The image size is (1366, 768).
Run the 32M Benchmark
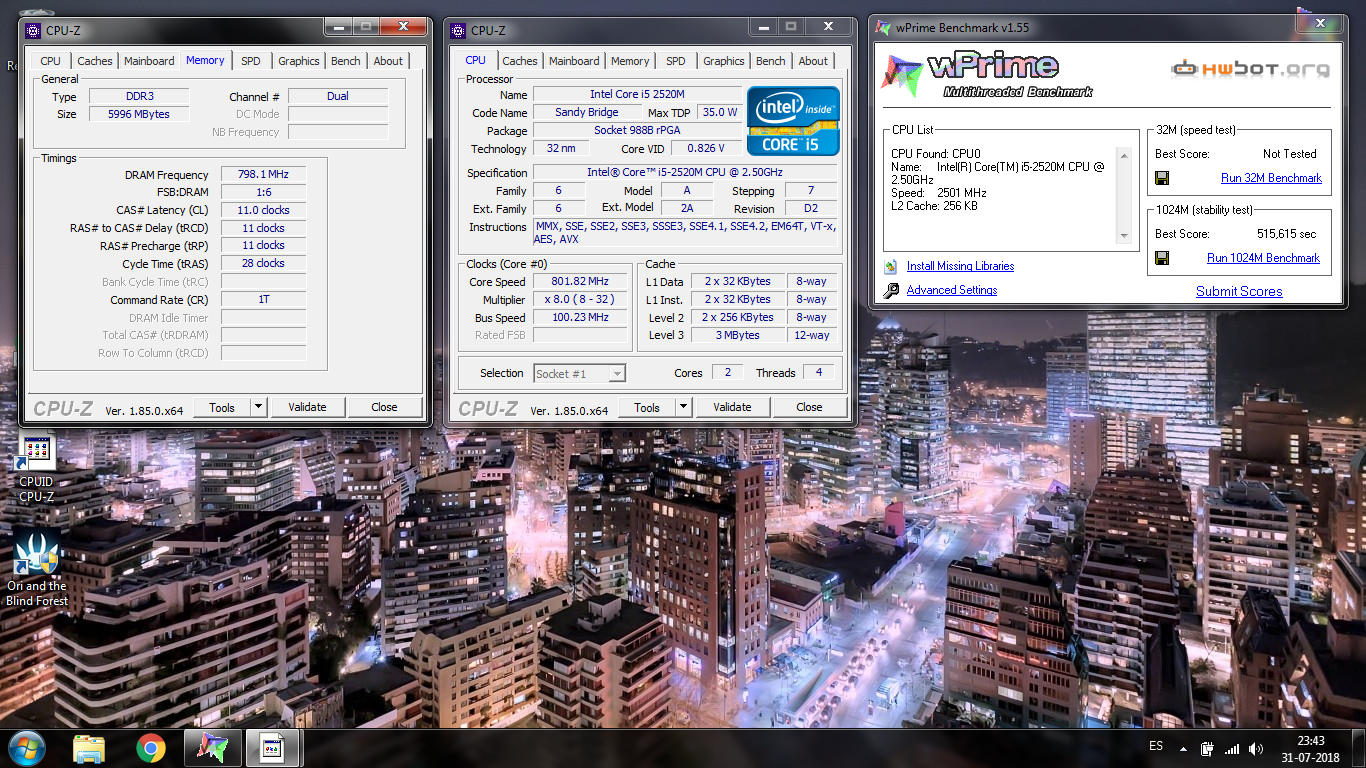1271,178
